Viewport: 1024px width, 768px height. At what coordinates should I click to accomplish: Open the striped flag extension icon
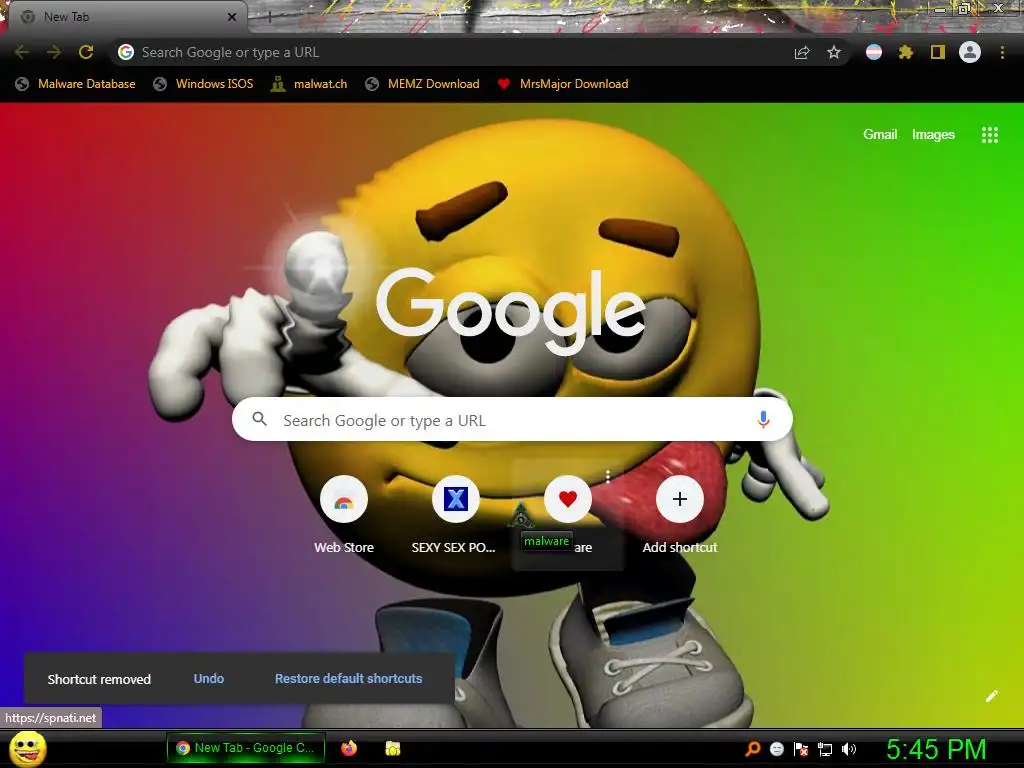coord(874,52)
